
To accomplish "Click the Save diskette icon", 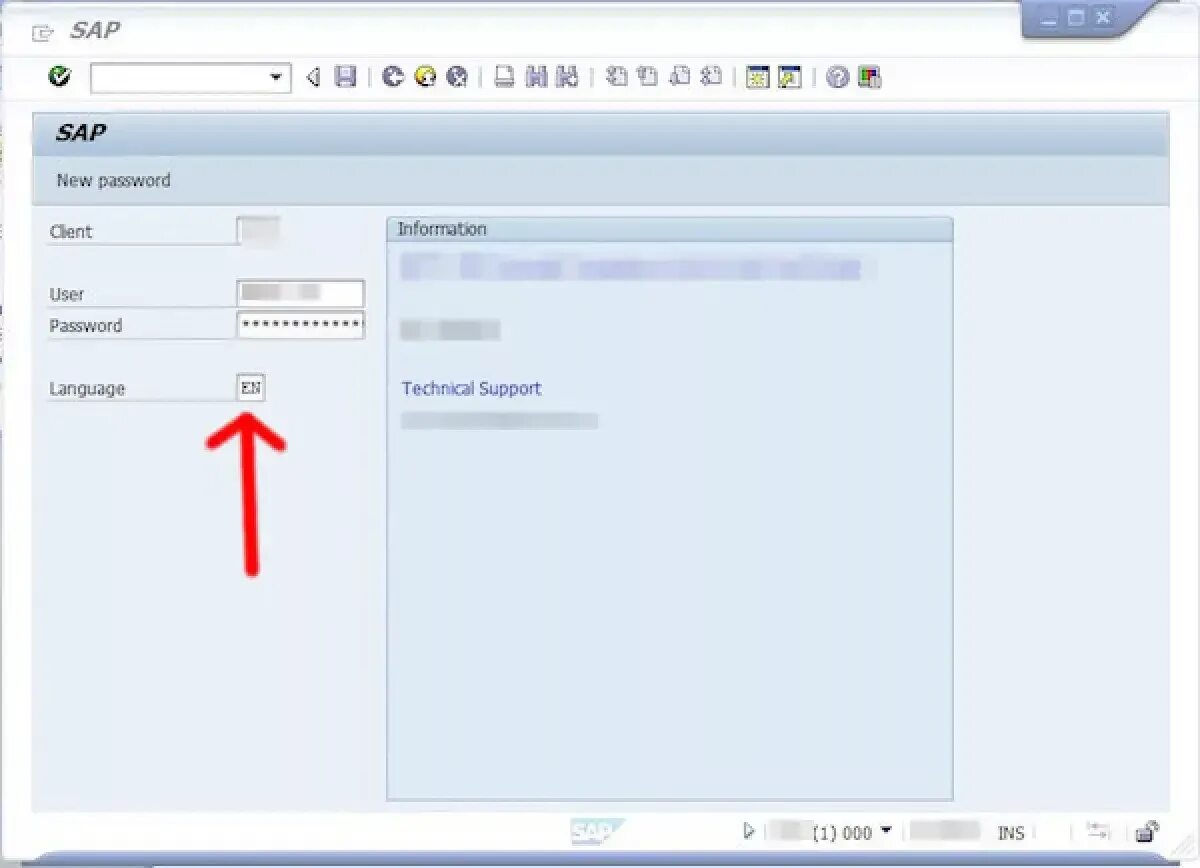I will (345, 77).
